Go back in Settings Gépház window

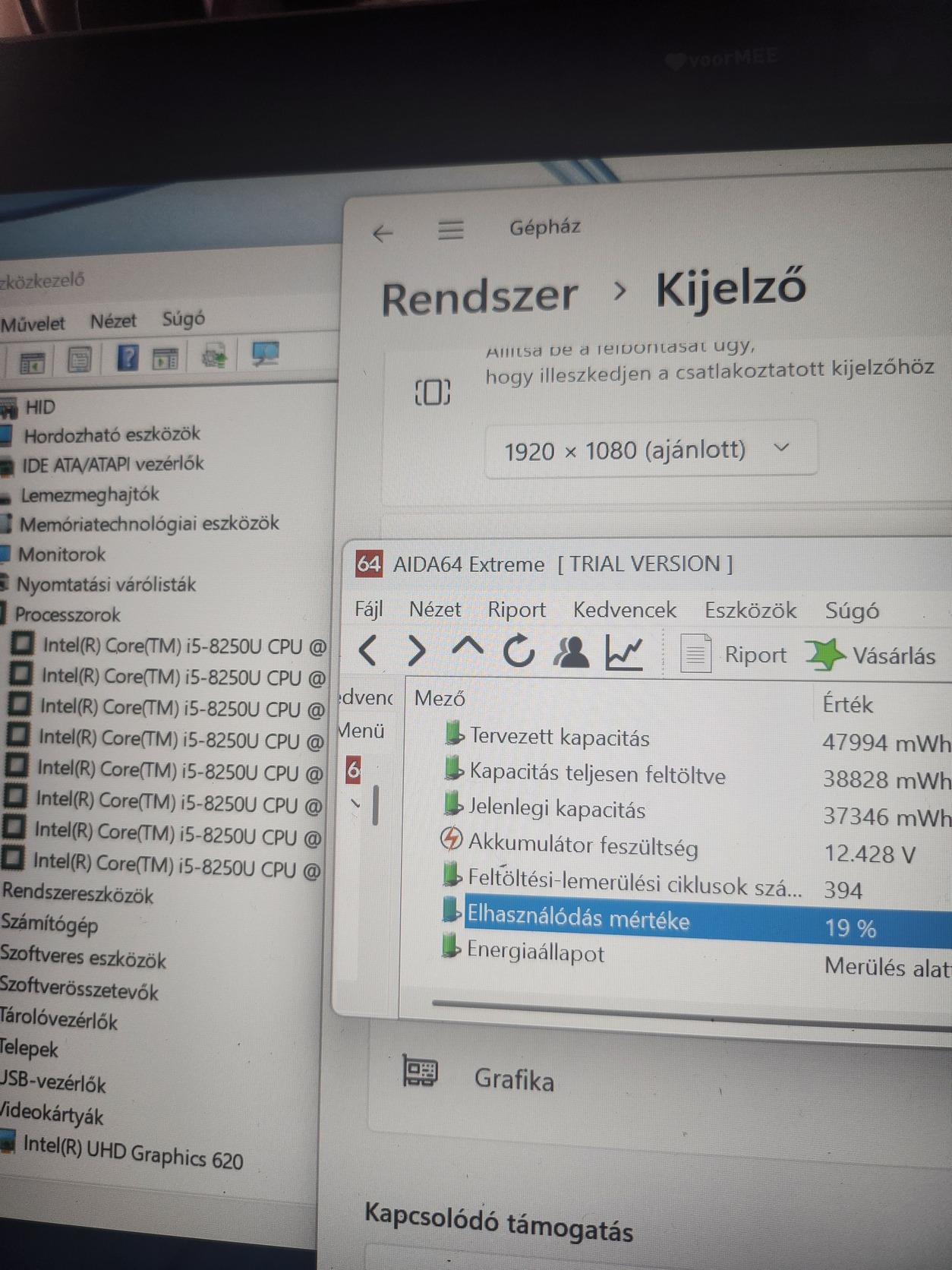click(383, 232)
